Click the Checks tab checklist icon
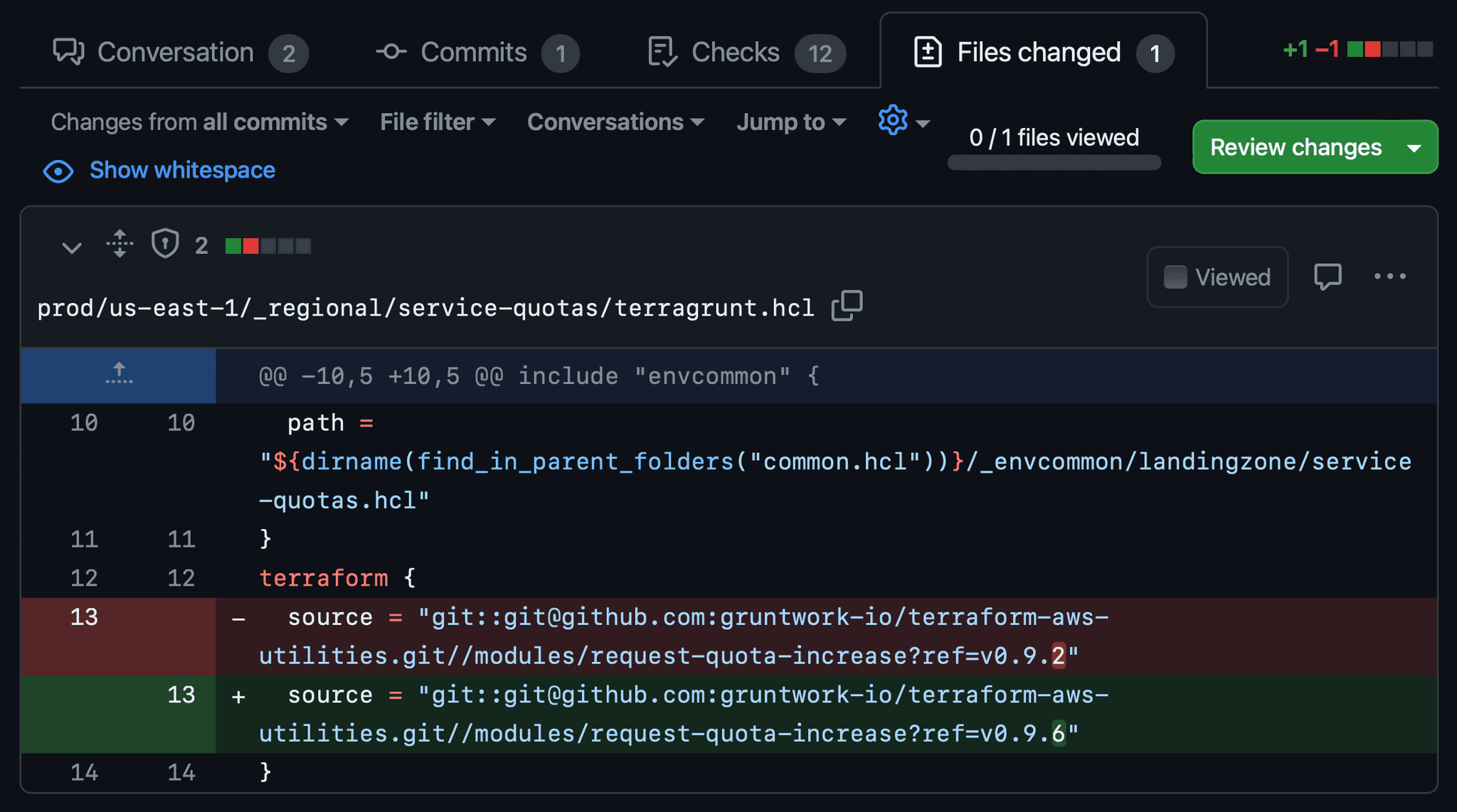The image size is (1457, 812). pos(662,52)
